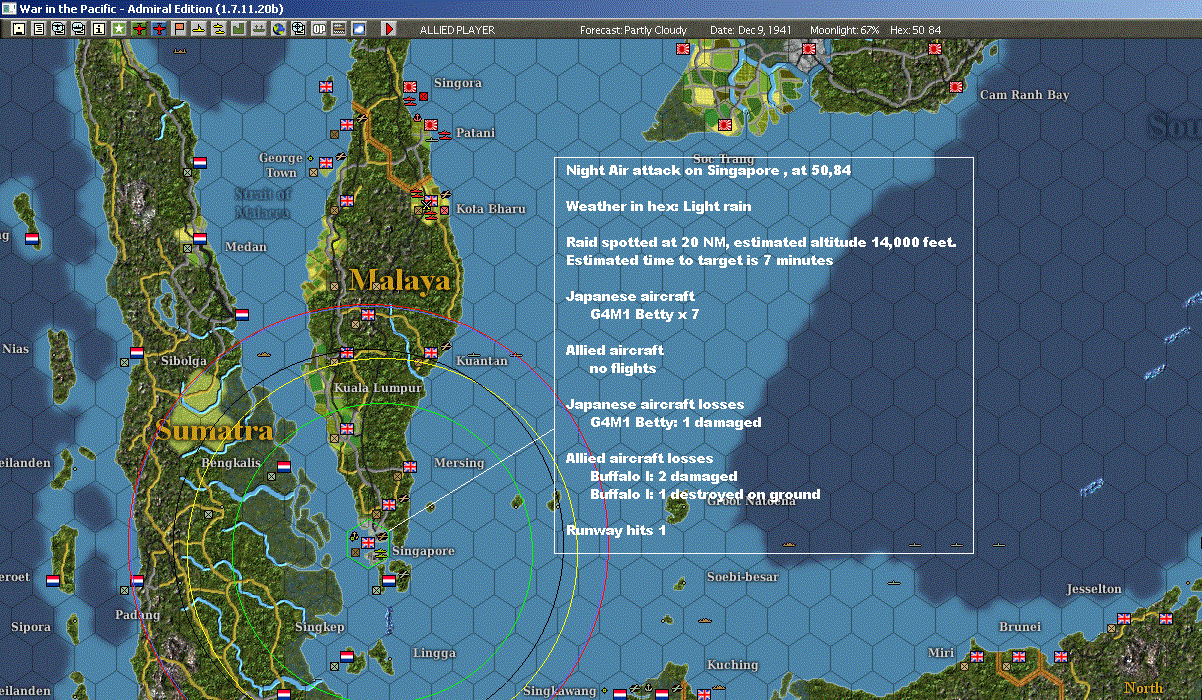Screen dimensions: 1202x700
Task: Select the Japanese flag at Patani
Action: (x=432, y=125)
